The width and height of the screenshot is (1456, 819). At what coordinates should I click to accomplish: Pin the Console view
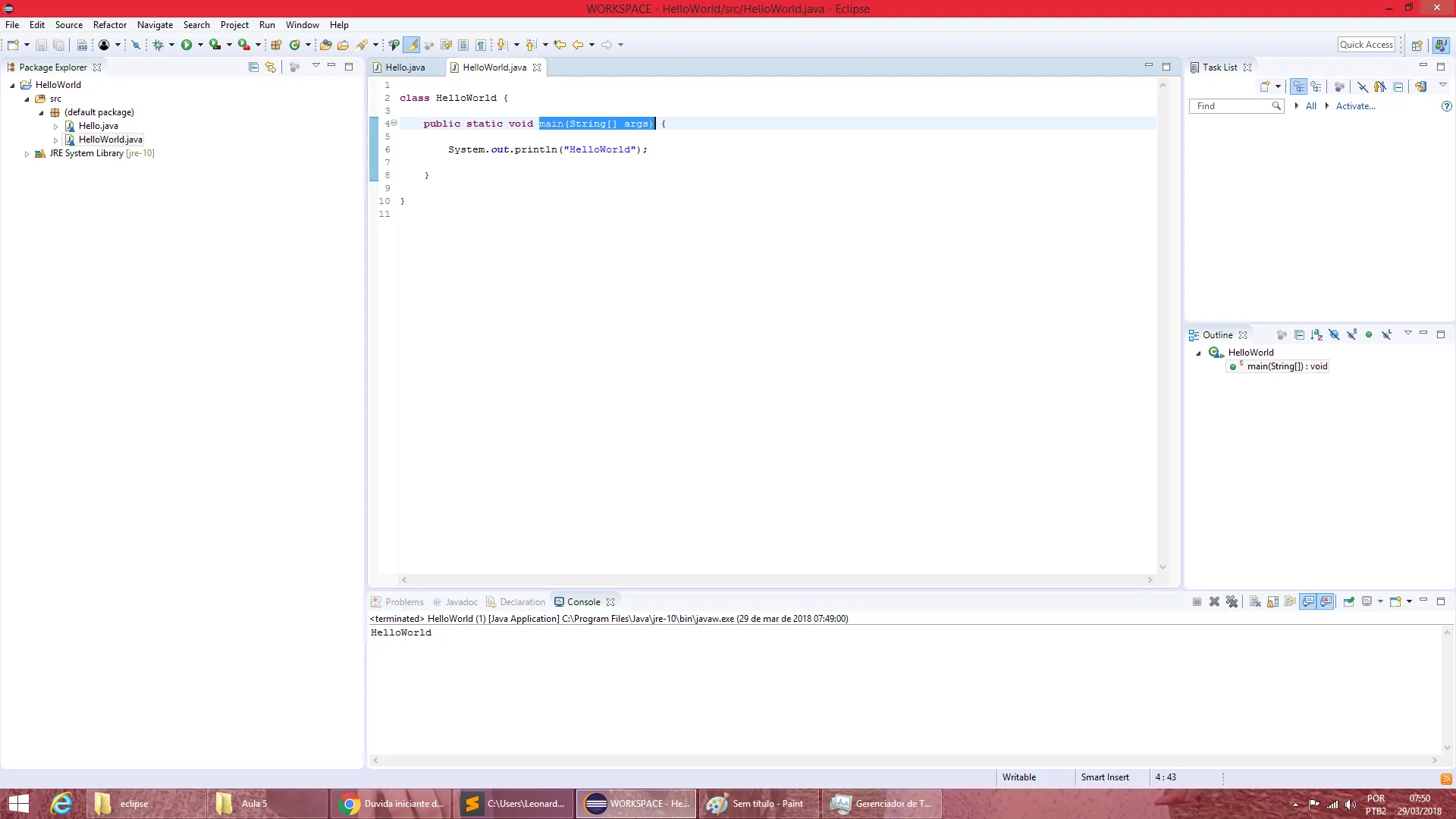coord(1348,602)
